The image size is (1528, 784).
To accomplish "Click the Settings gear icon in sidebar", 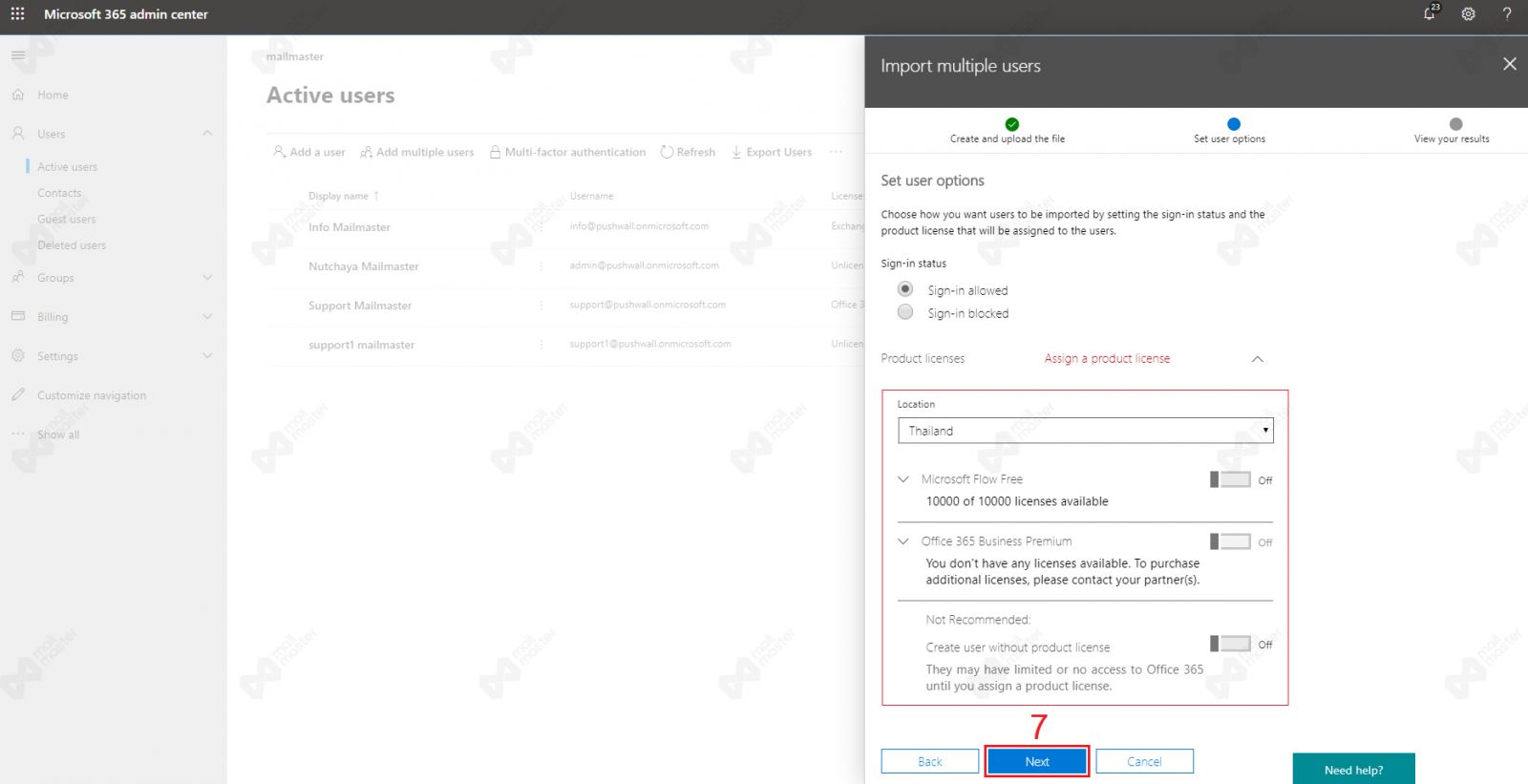I will click(18, 355).
